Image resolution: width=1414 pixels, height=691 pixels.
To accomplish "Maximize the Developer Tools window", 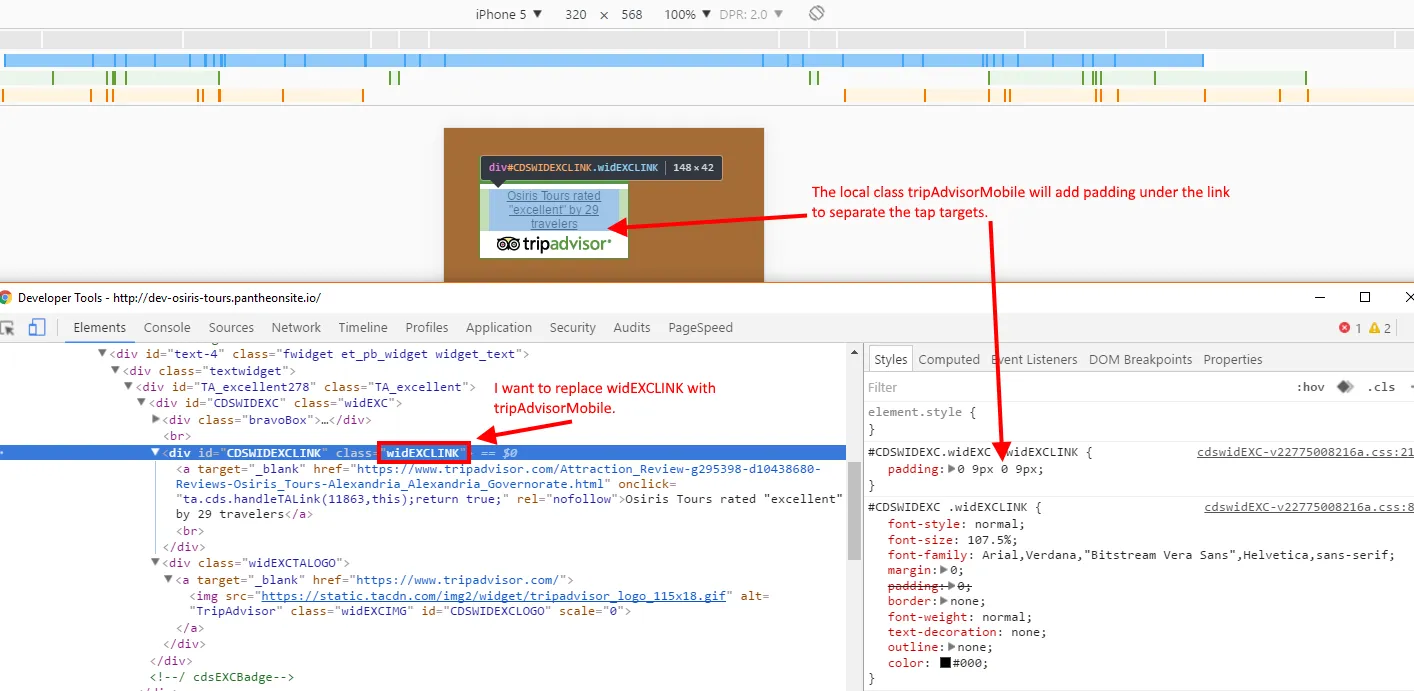I will pos(1365,297).
